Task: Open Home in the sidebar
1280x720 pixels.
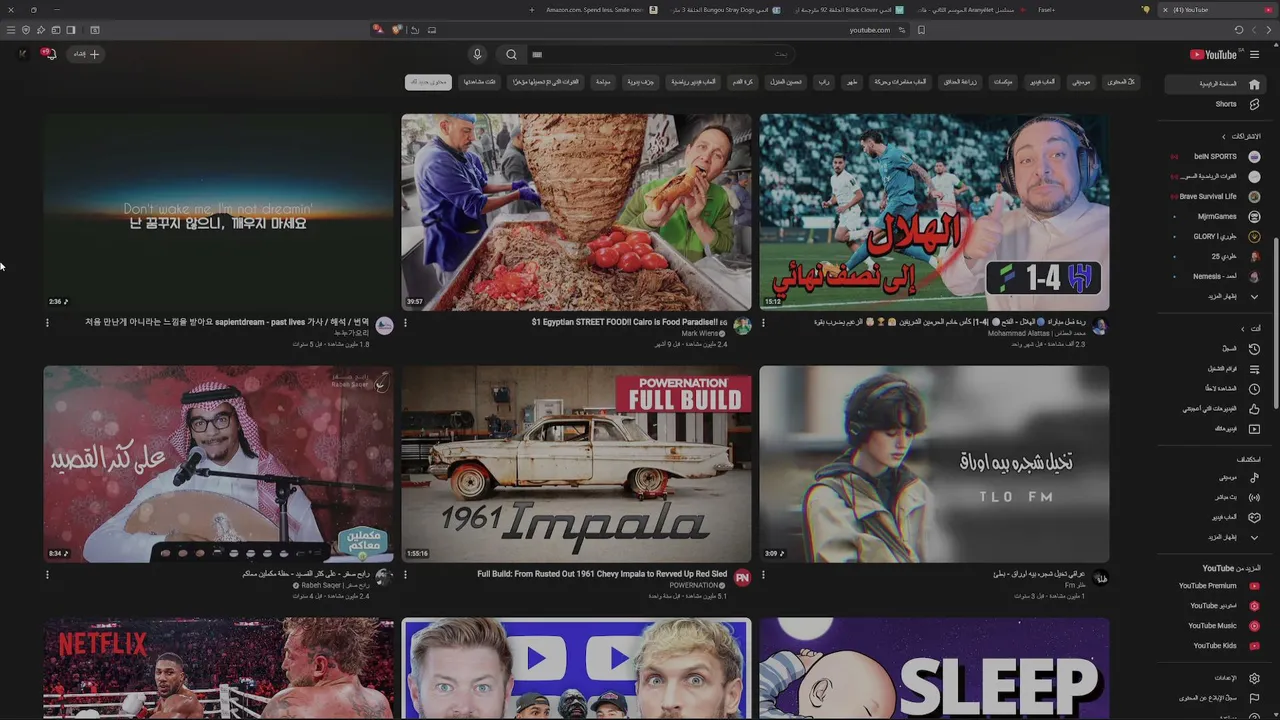Action: click(x=1216, y=84)
